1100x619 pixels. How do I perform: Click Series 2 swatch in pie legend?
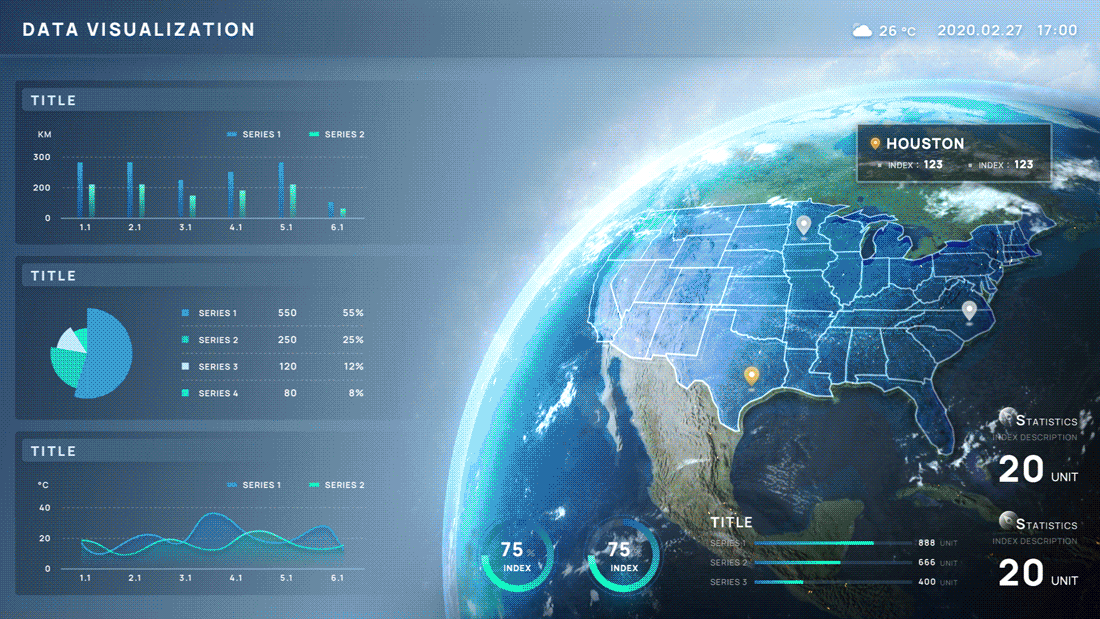pos(185,340)
